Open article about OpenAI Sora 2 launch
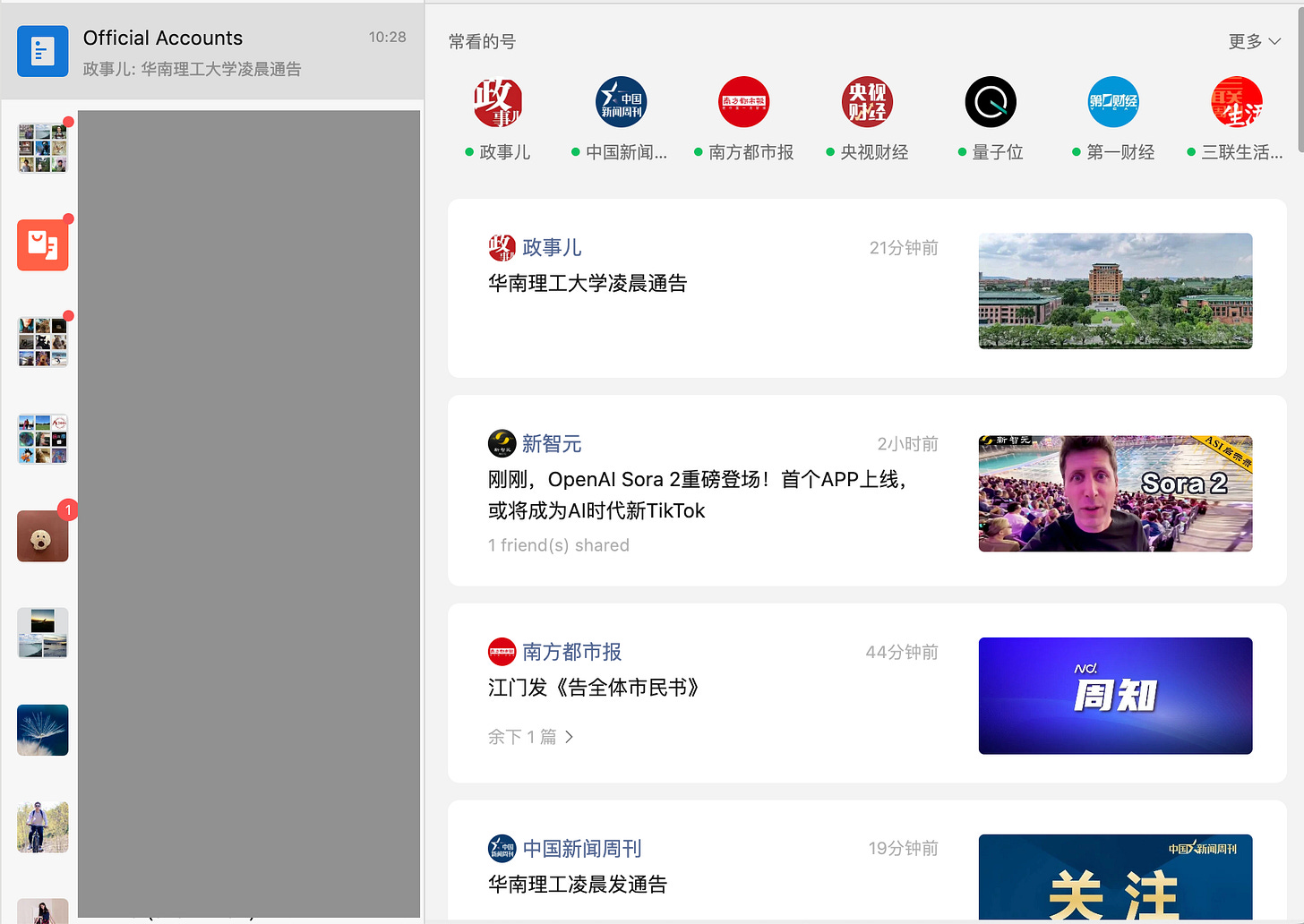 coord(699,495)
